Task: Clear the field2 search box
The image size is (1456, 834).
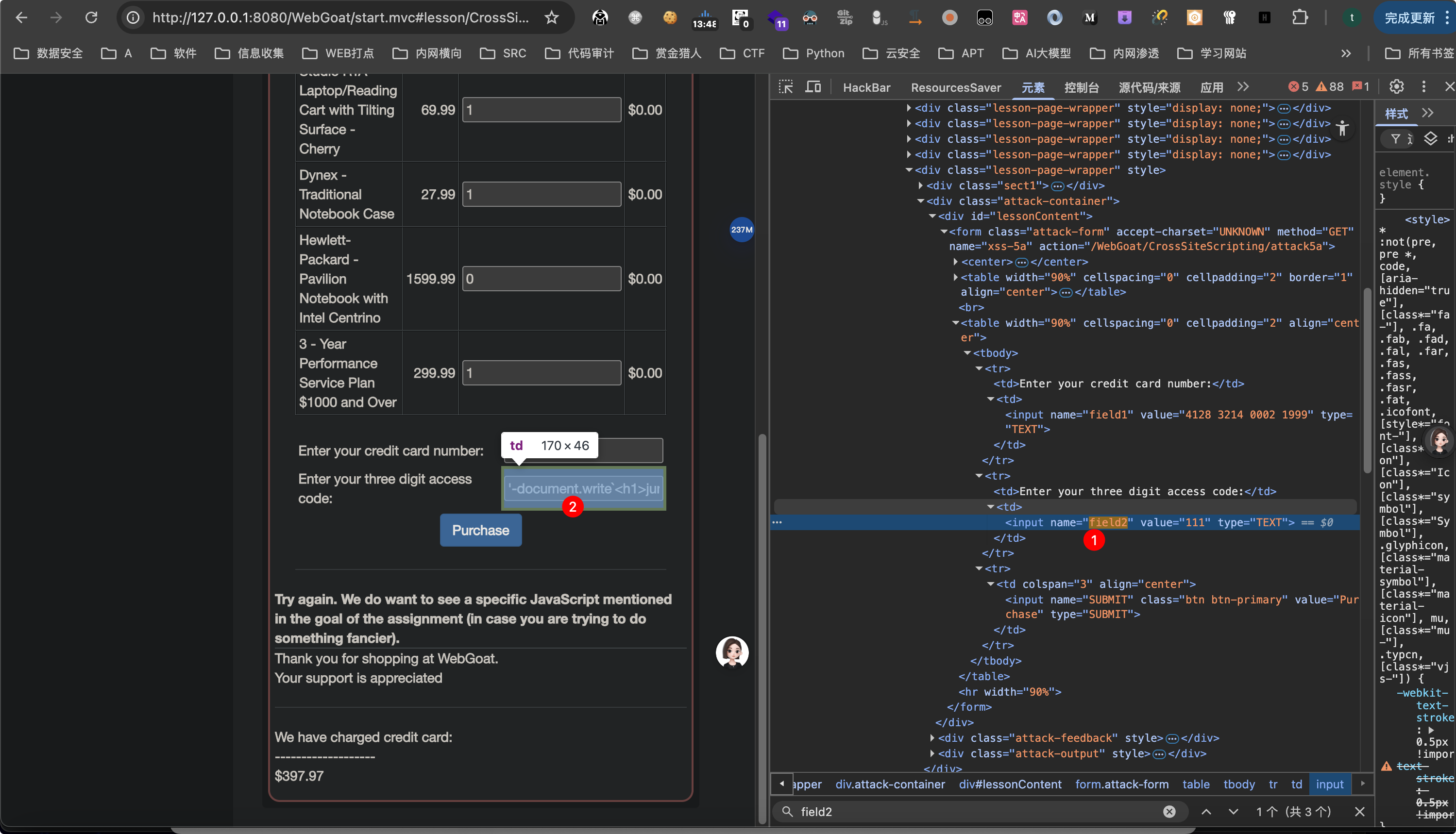Action: (x=1169, y=811)
